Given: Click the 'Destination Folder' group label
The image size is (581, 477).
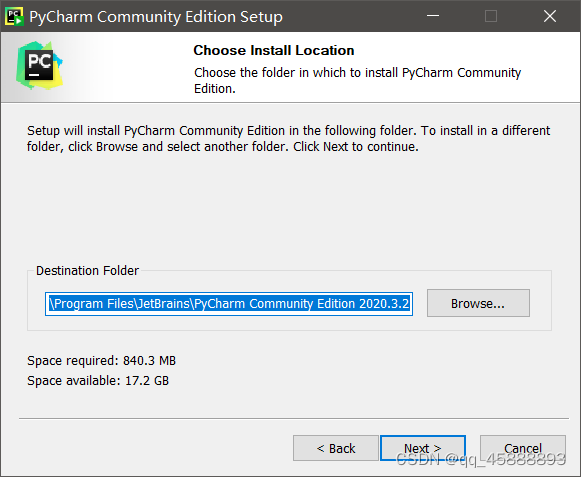Looking at the screenshot, I should click(87, 271).
